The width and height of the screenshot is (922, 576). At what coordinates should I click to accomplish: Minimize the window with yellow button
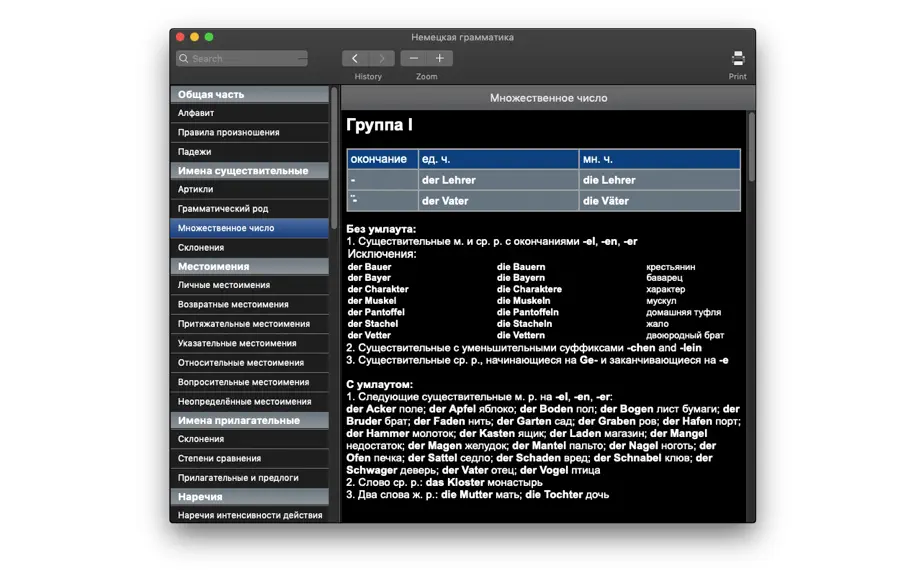[195, 37]
